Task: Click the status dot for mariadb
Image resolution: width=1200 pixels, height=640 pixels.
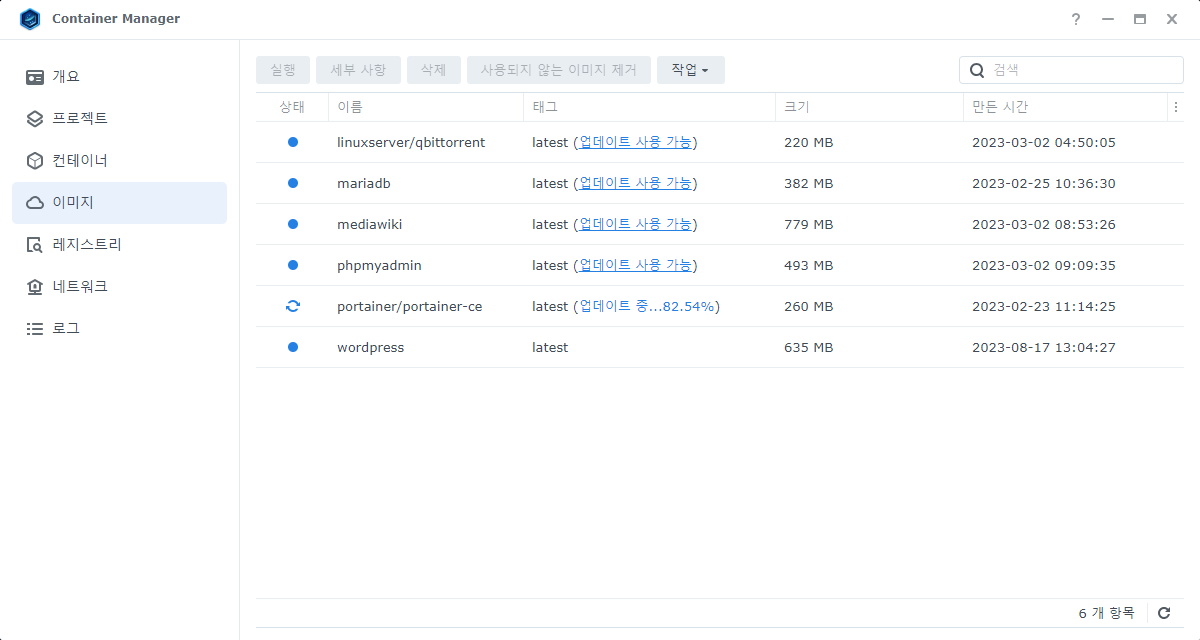Action: [292, 183]
